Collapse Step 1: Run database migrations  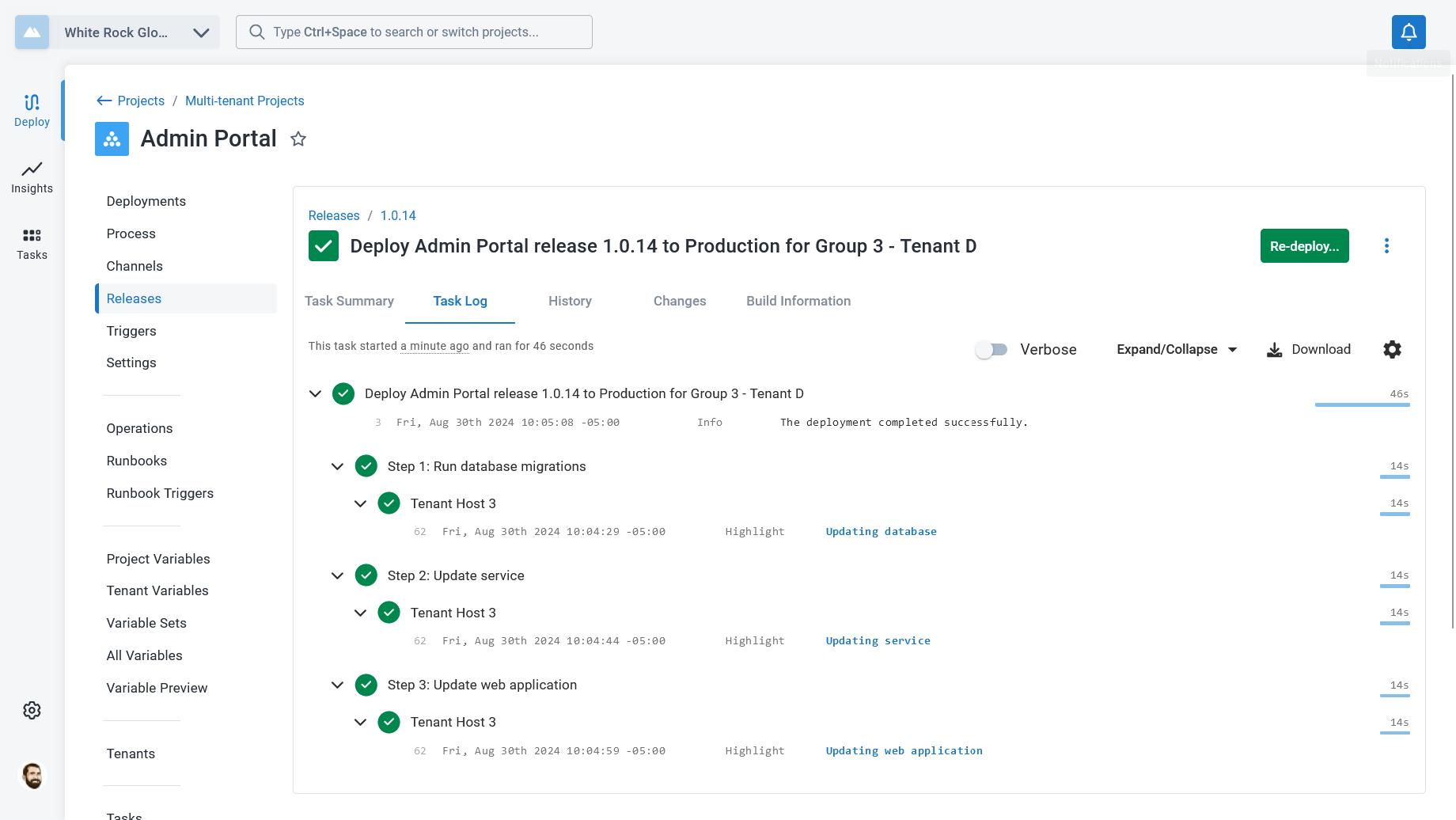point(337,466)
